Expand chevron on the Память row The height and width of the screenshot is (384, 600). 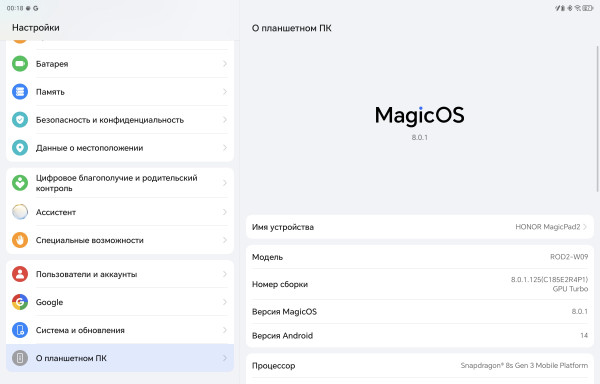(225, 92)
